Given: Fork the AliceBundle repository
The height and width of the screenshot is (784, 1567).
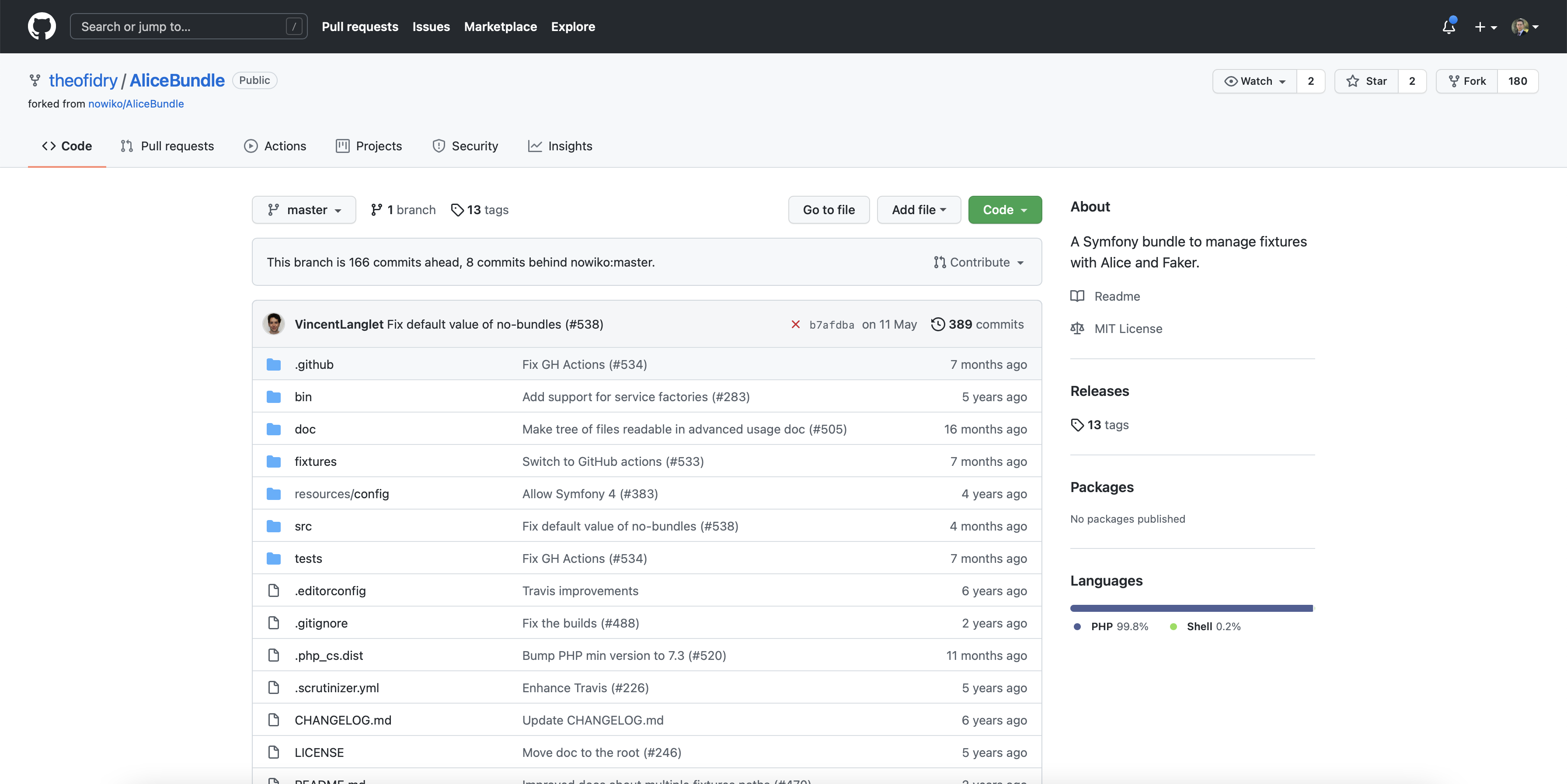Looking at the screenshot, I should [1466, 81].
